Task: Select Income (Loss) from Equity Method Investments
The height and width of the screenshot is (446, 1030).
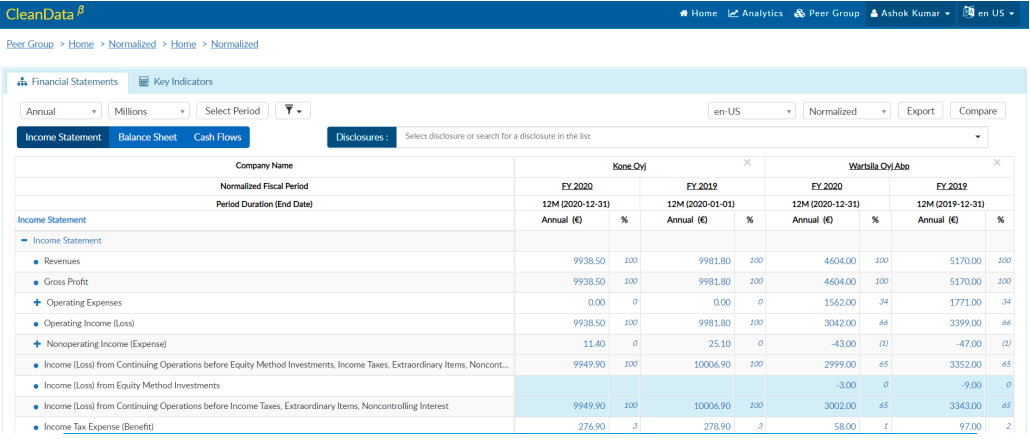Action: 131,385
